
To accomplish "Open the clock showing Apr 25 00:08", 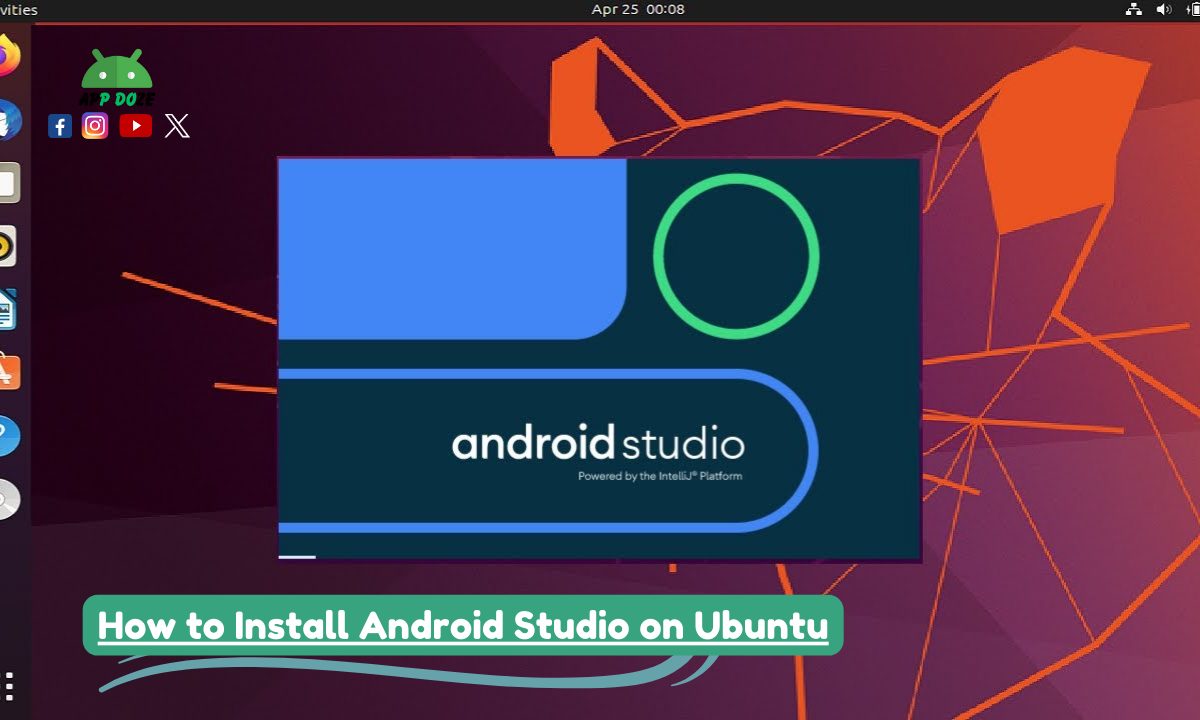I will [x=638, y=9].
